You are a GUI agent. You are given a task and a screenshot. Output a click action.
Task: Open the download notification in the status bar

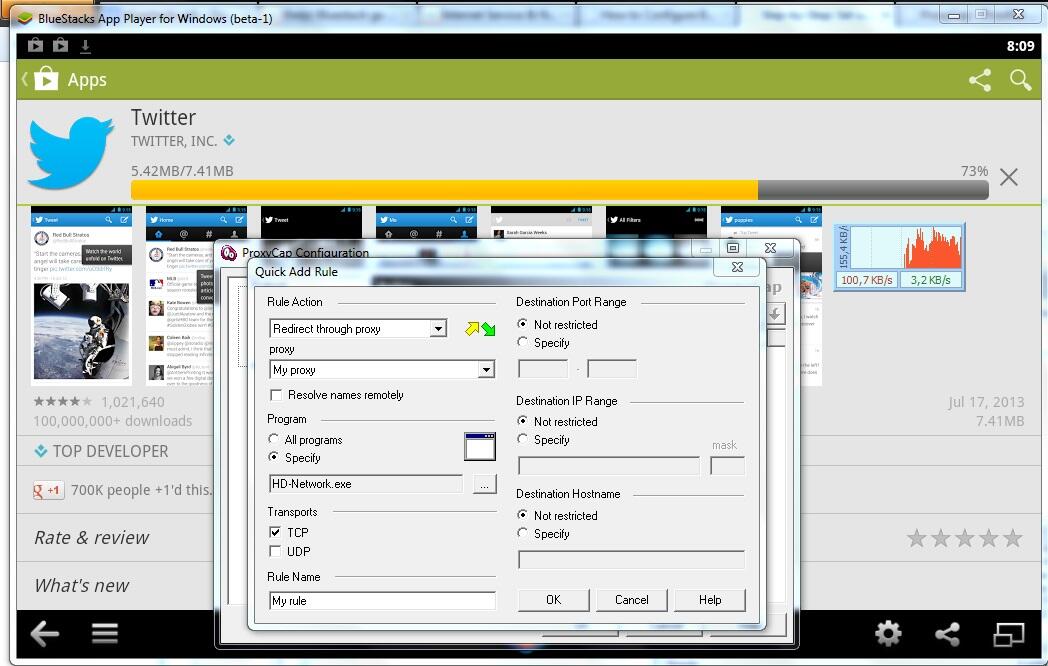tap(86, 45)
